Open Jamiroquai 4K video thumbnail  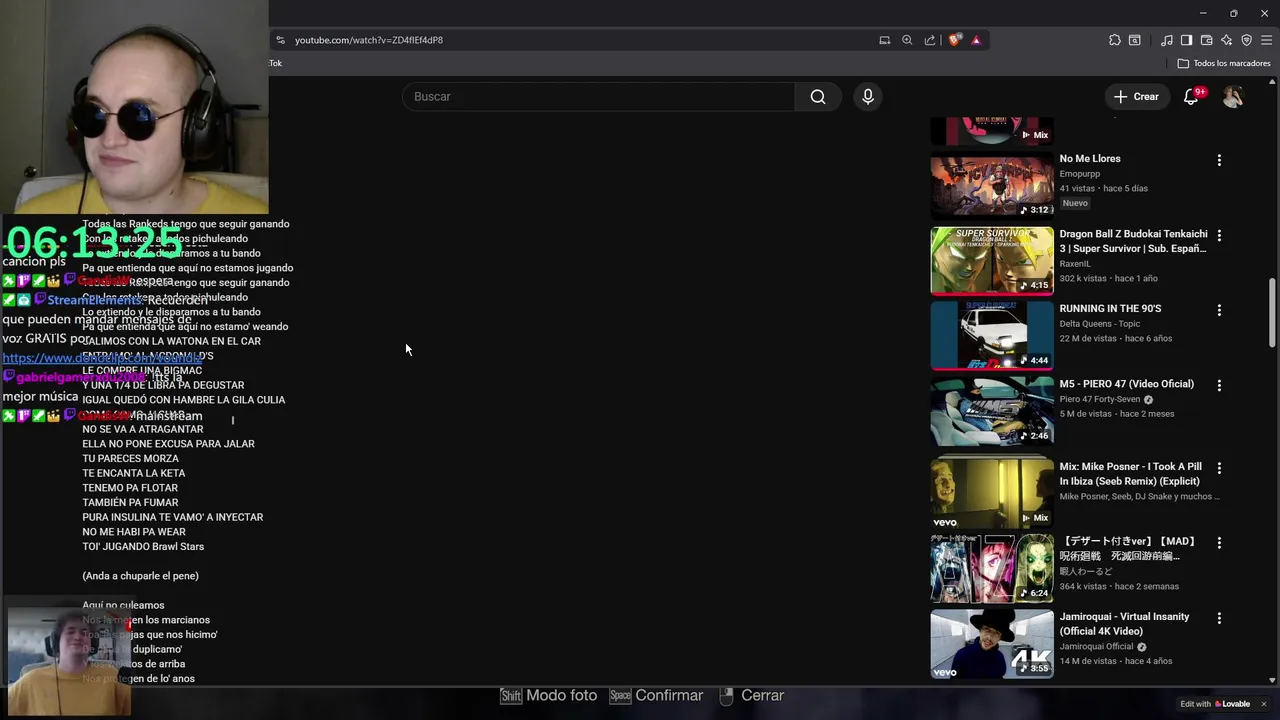[x=992, y=644]
